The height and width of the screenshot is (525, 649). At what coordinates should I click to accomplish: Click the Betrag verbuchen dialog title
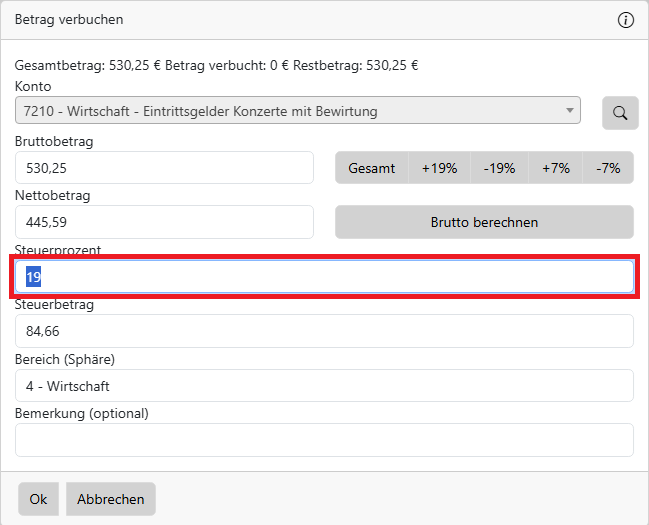69,20
